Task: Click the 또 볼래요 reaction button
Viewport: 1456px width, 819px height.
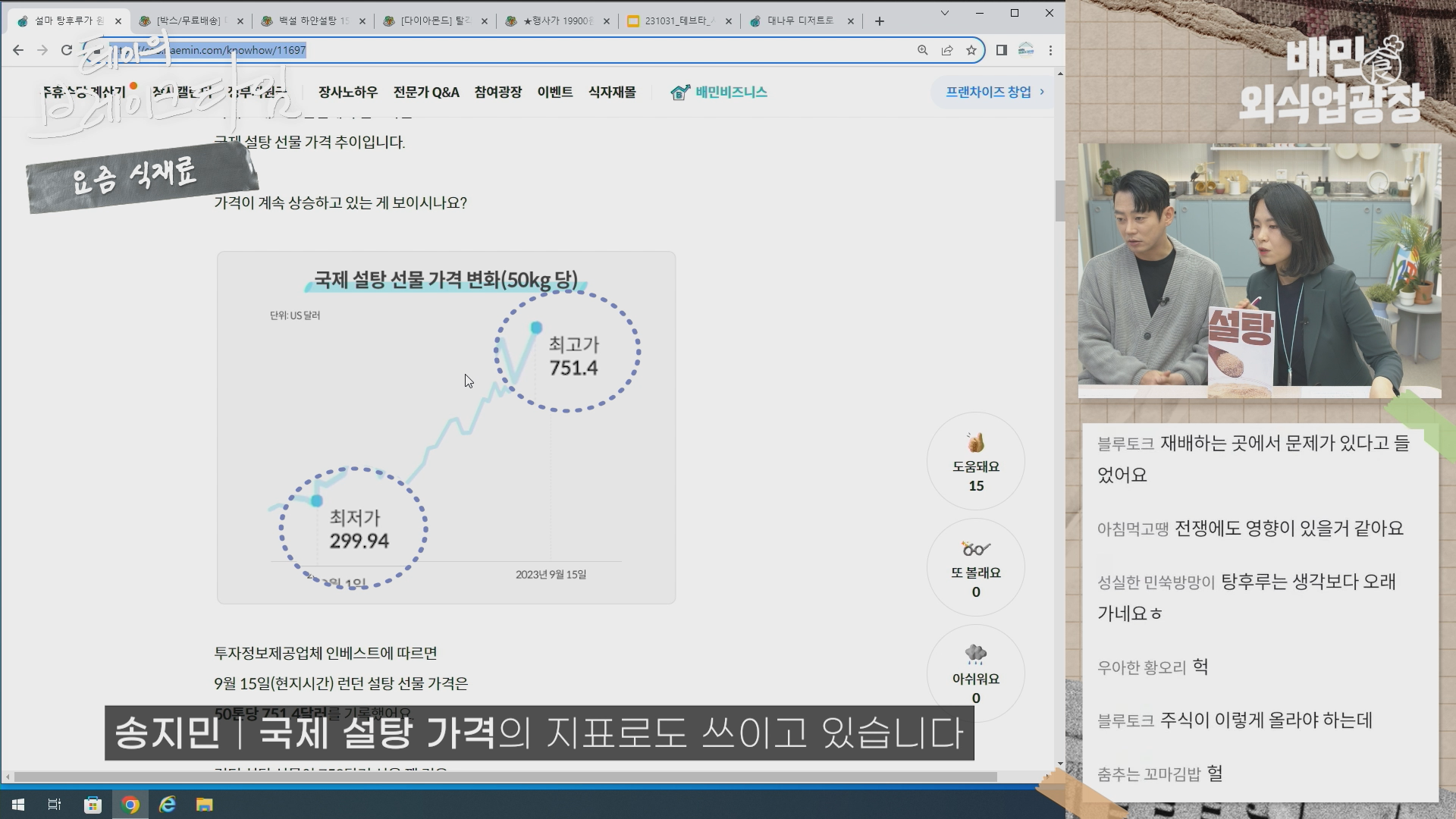Action: tap(976, 568)
